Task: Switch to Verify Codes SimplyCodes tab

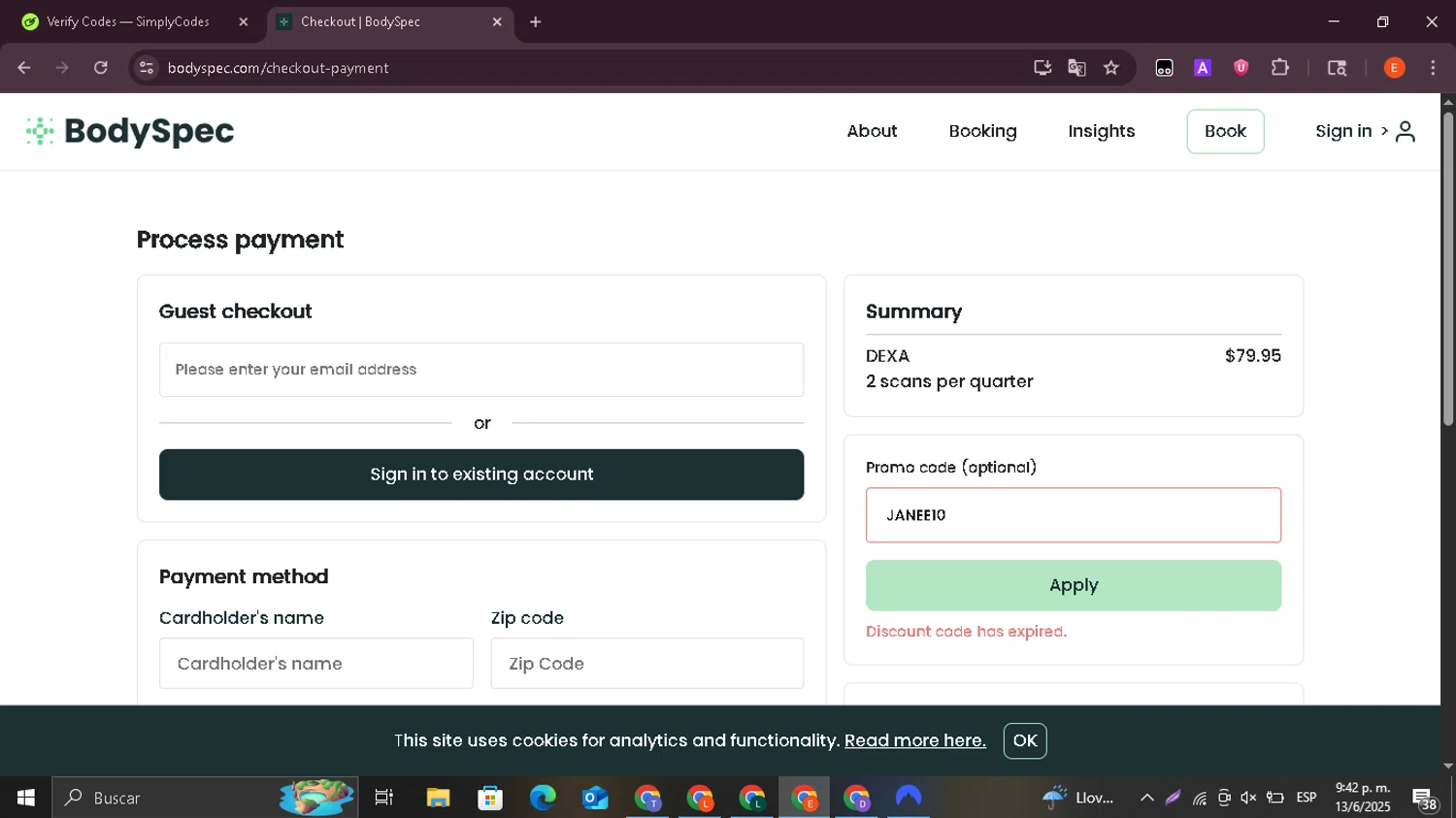Action: 128,21
